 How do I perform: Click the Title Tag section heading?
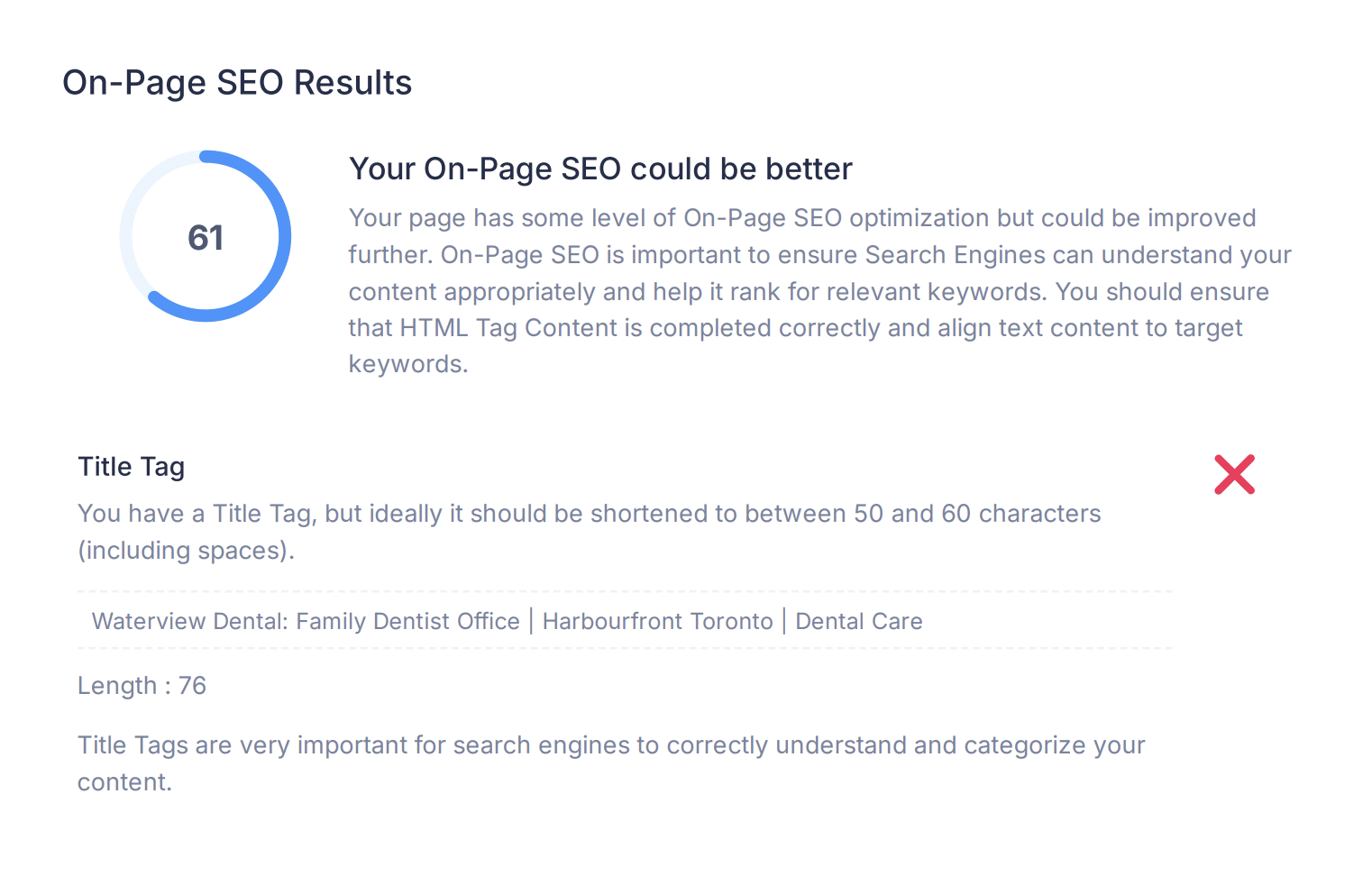pos(132,467)
